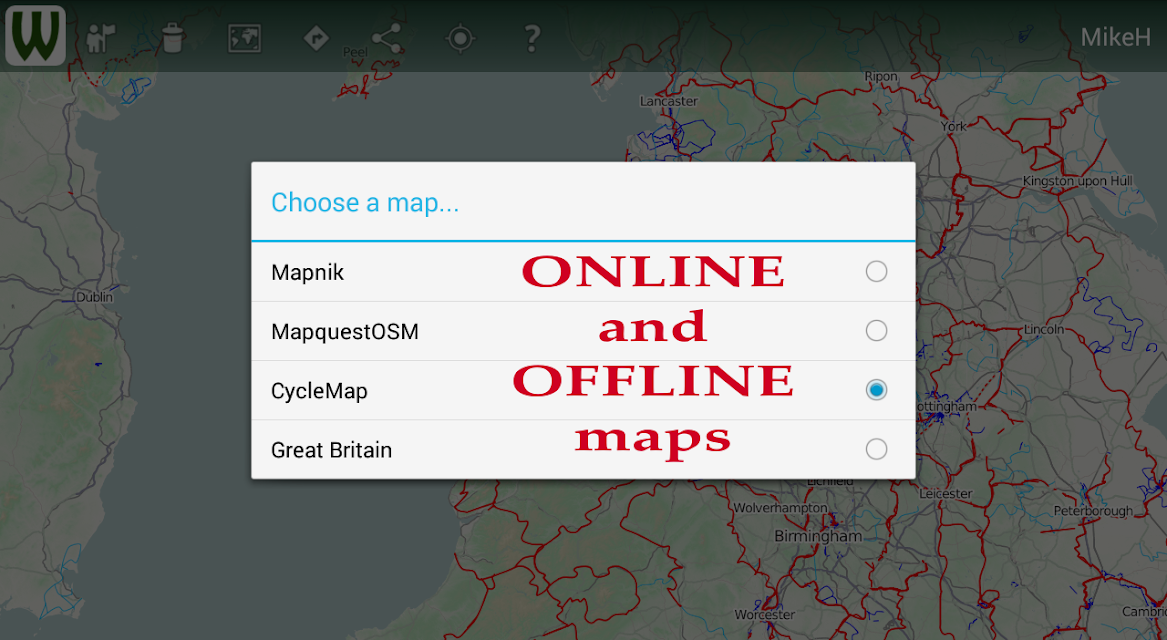Choose the Mapnik map entry
1167x640 pixels.
click(584, 272)
